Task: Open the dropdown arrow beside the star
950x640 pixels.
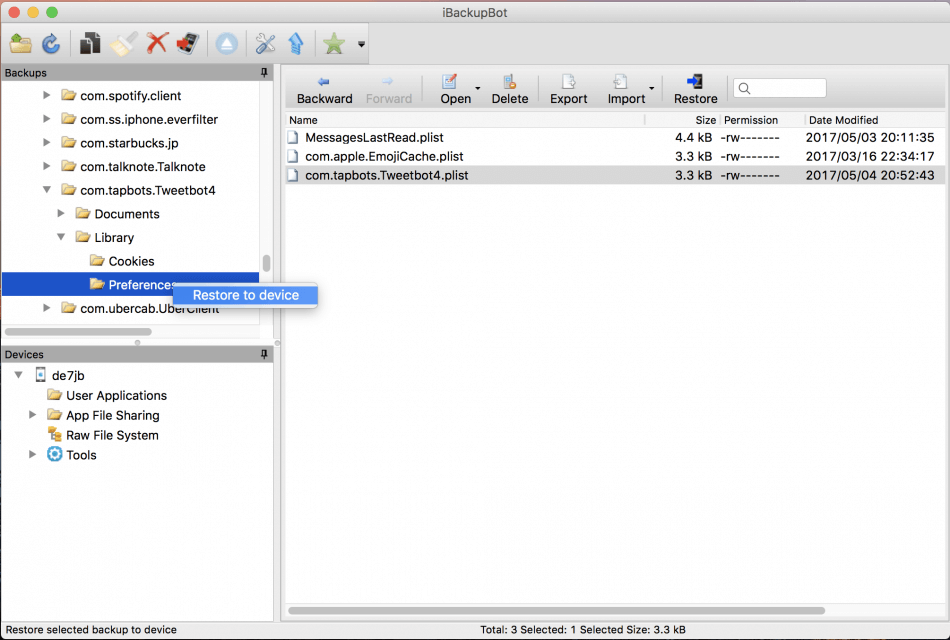Action: 361,44
